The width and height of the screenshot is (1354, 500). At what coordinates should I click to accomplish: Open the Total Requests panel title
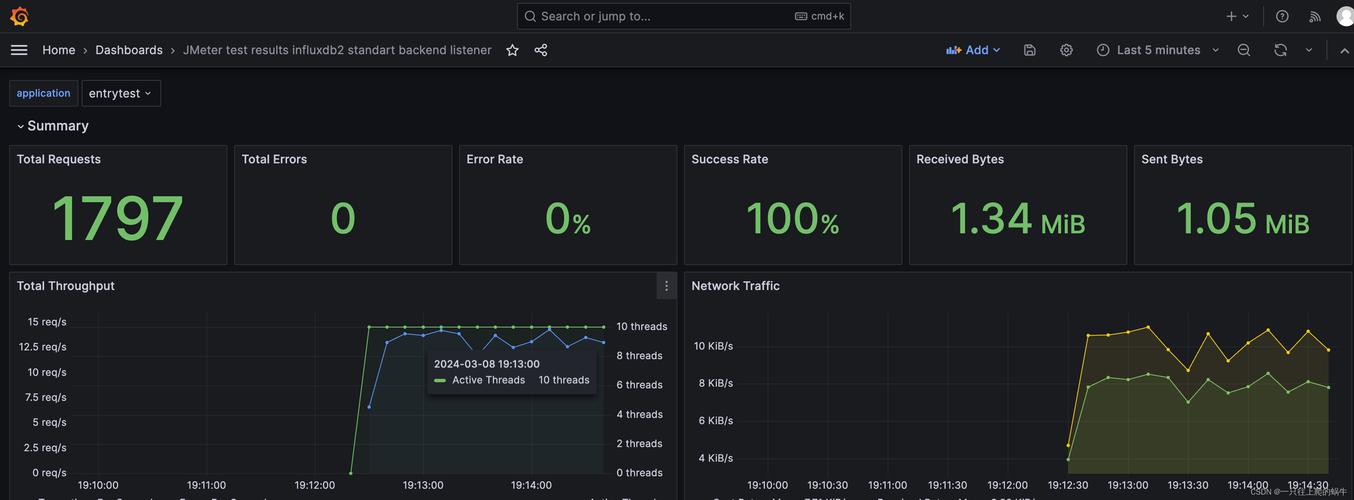coord(59,159)
